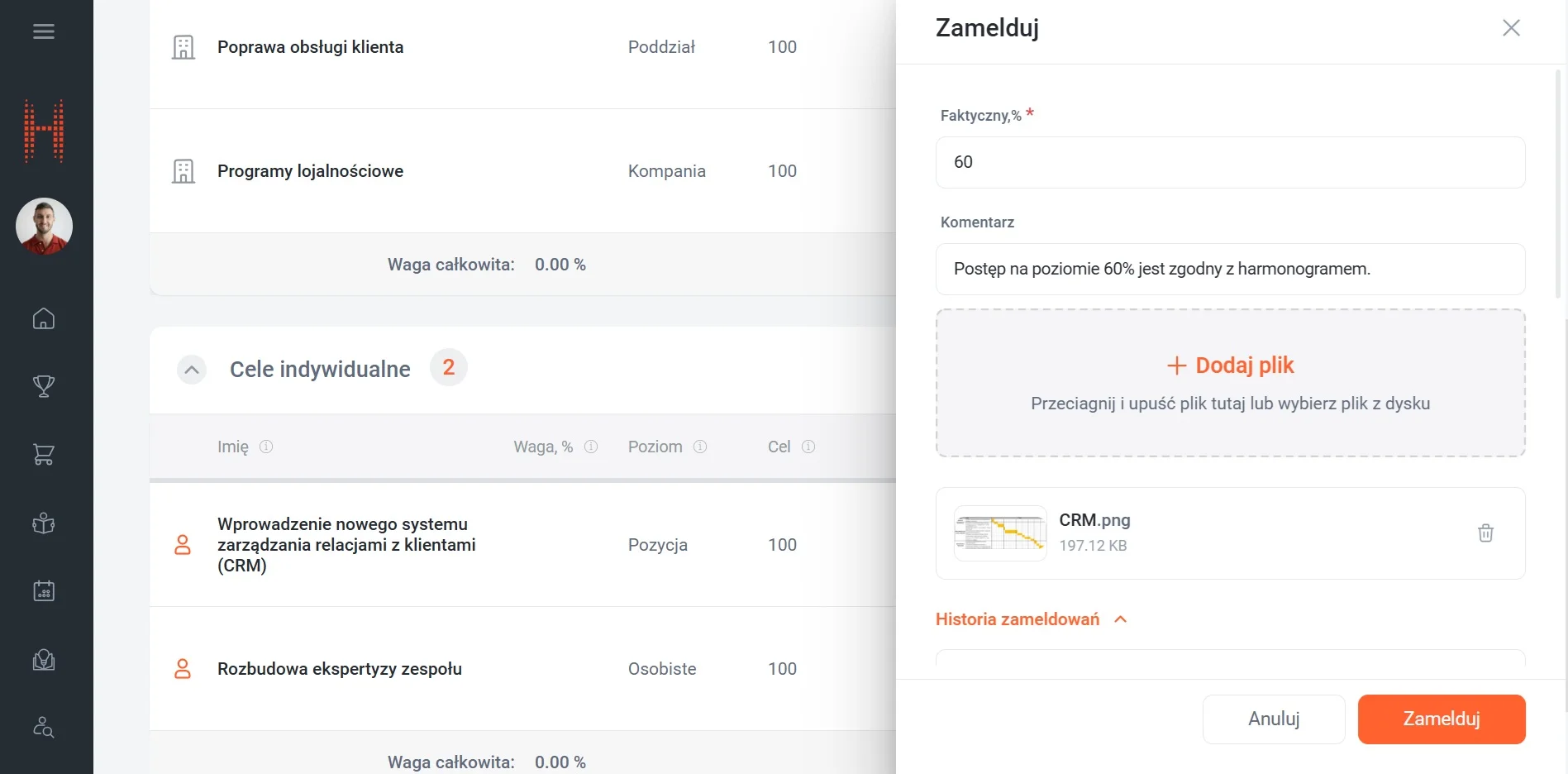
Task: Click the Zamelduj submit button
Action: (1441, 719)
